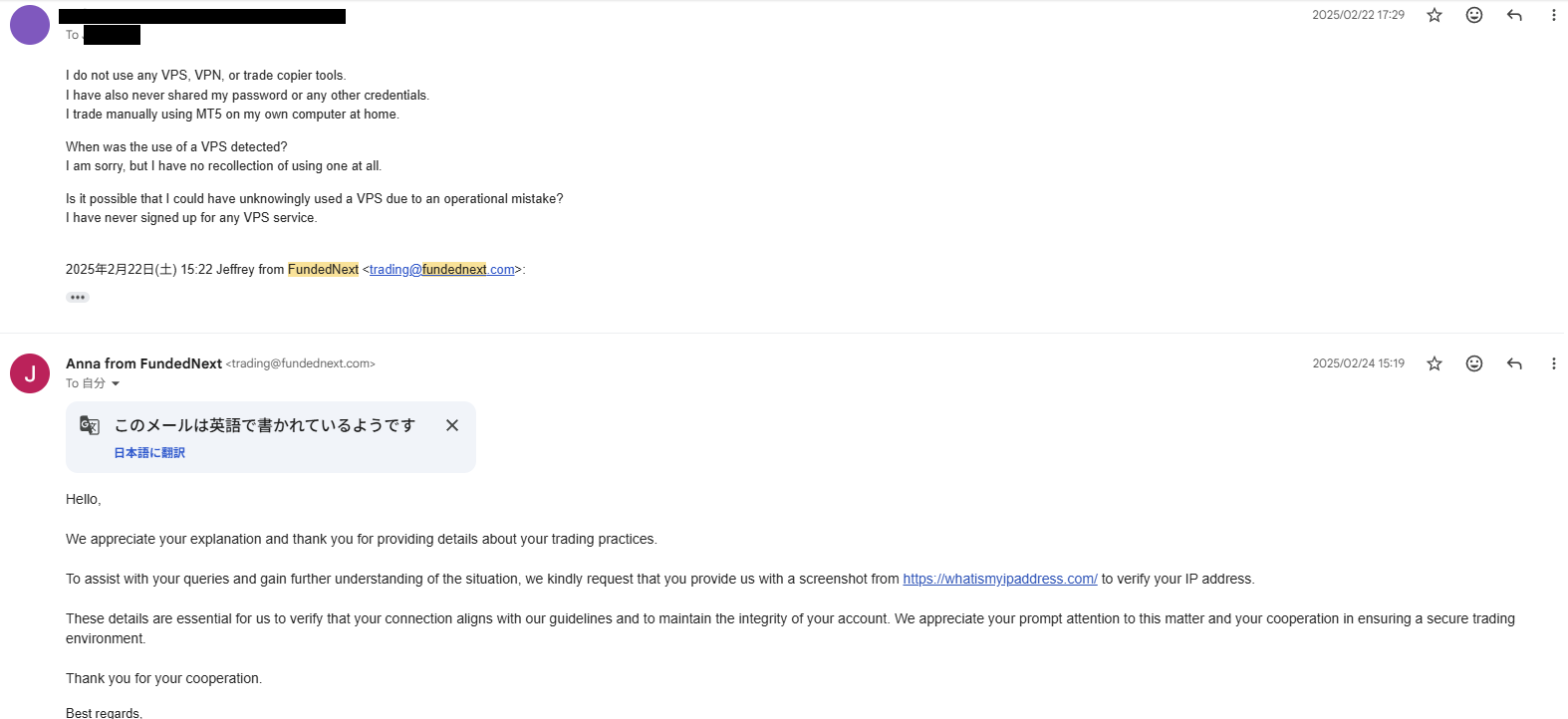
Task: Reply to Anna from FundedNext email
Action: 1514,363
